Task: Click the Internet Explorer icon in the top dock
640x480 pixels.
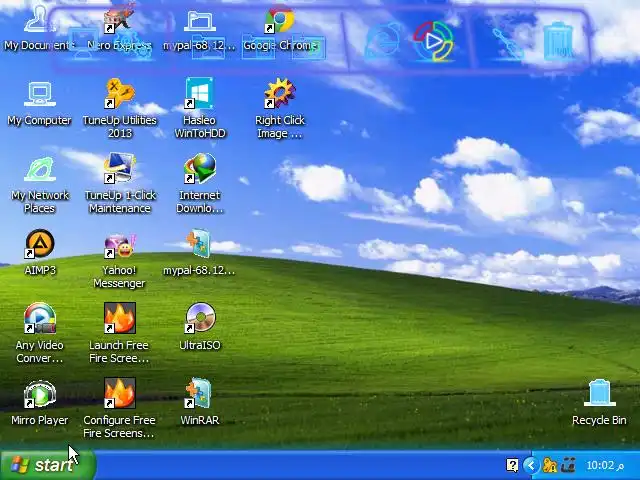Action: click(x=382, y=40)
